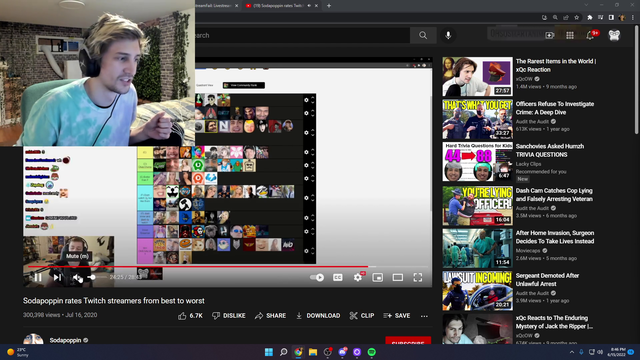Search with voice microphone
This screenshot has height=360, width=640.
[448, 36]
